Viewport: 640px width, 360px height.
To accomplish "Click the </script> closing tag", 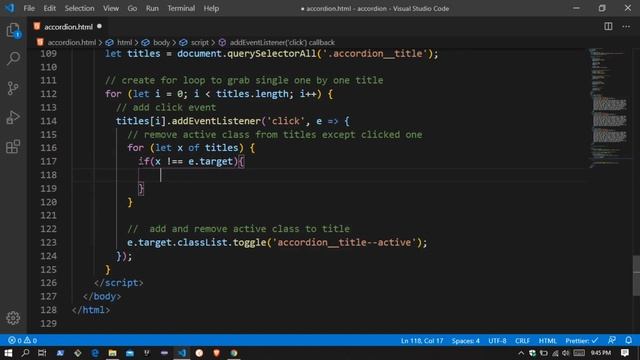I will coord(118,283).
